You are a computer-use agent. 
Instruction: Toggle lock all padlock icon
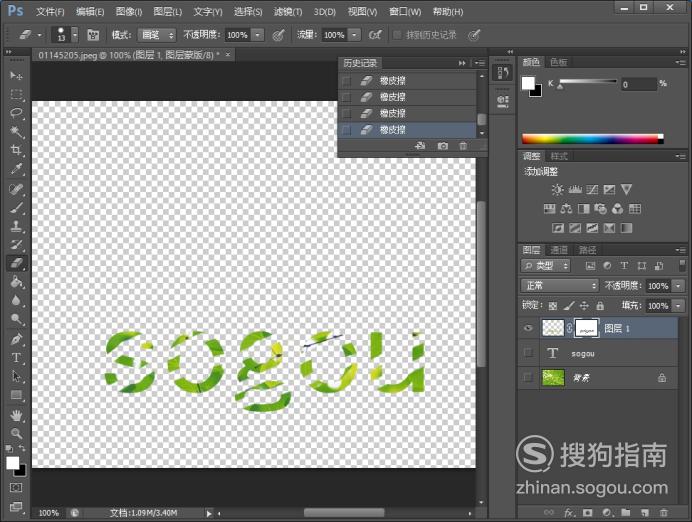600,305
